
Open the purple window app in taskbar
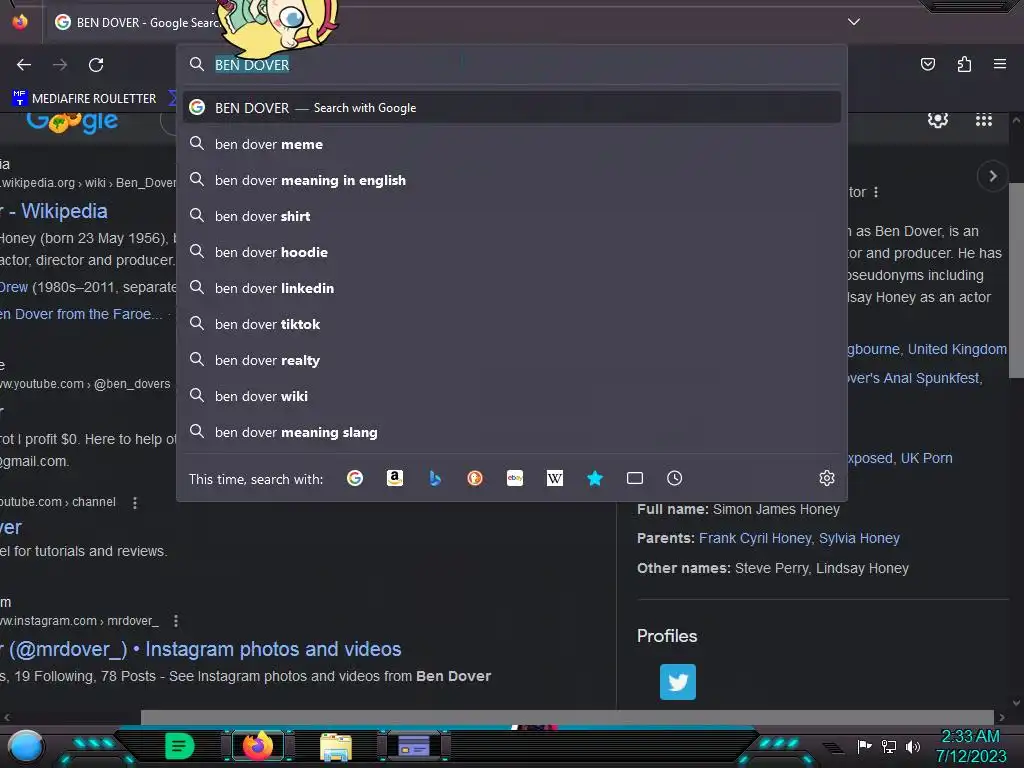(414, 746)
